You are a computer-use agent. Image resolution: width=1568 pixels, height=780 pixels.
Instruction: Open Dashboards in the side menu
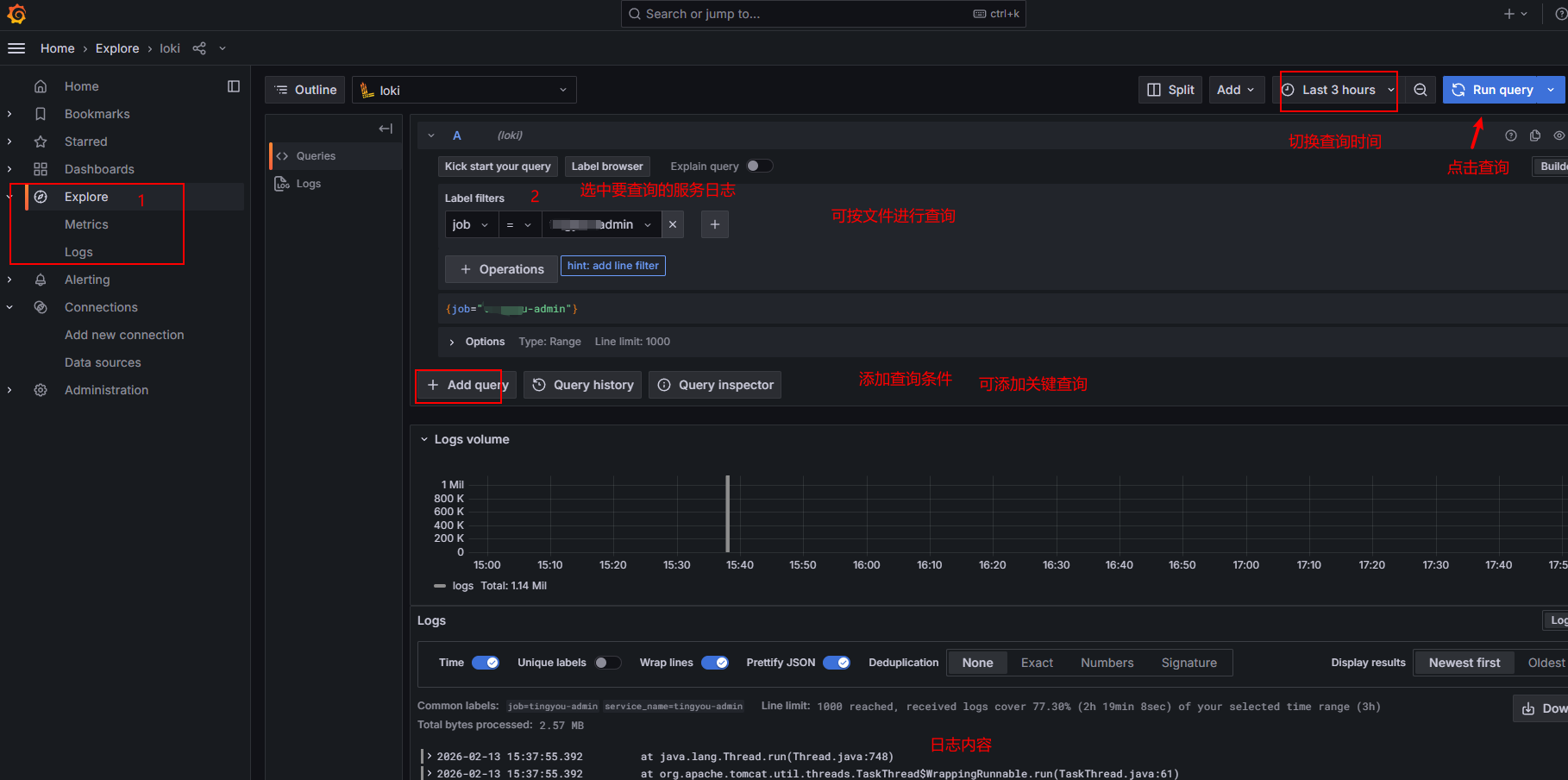[x=99, y=169]
